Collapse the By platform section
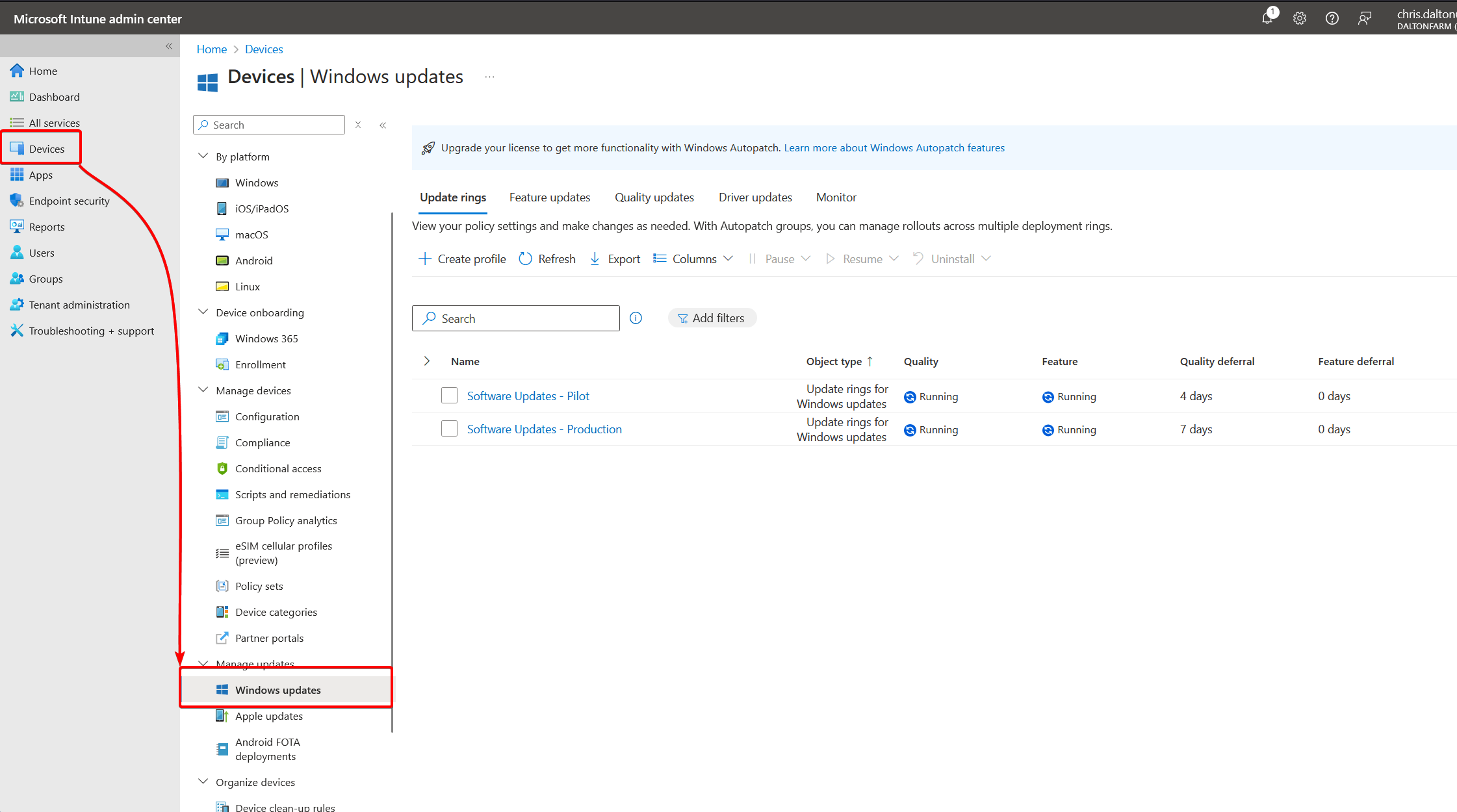 pos(203,157)
